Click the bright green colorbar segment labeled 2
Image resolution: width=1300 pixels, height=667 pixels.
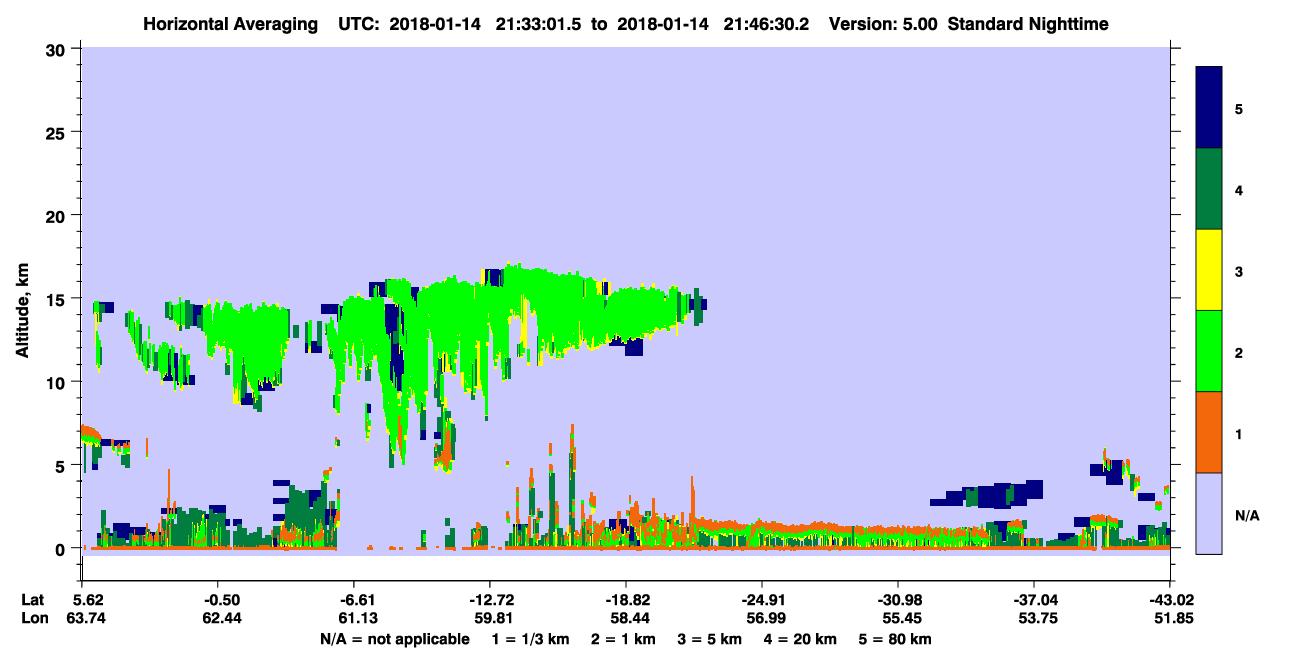[1209, 351]
